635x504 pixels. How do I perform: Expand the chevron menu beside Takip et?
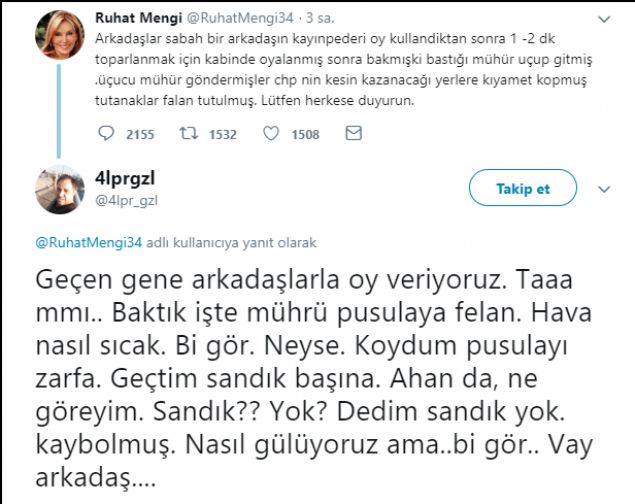[603, 188]
